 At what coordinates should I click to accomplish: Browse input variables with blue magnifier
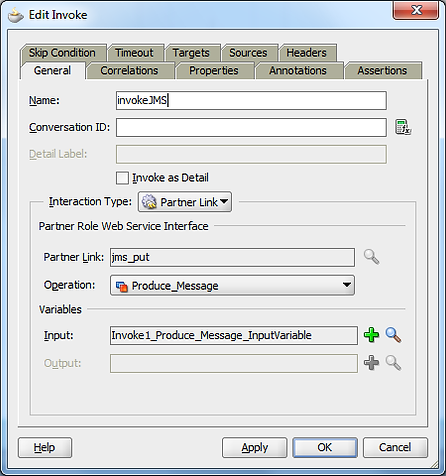393,335
